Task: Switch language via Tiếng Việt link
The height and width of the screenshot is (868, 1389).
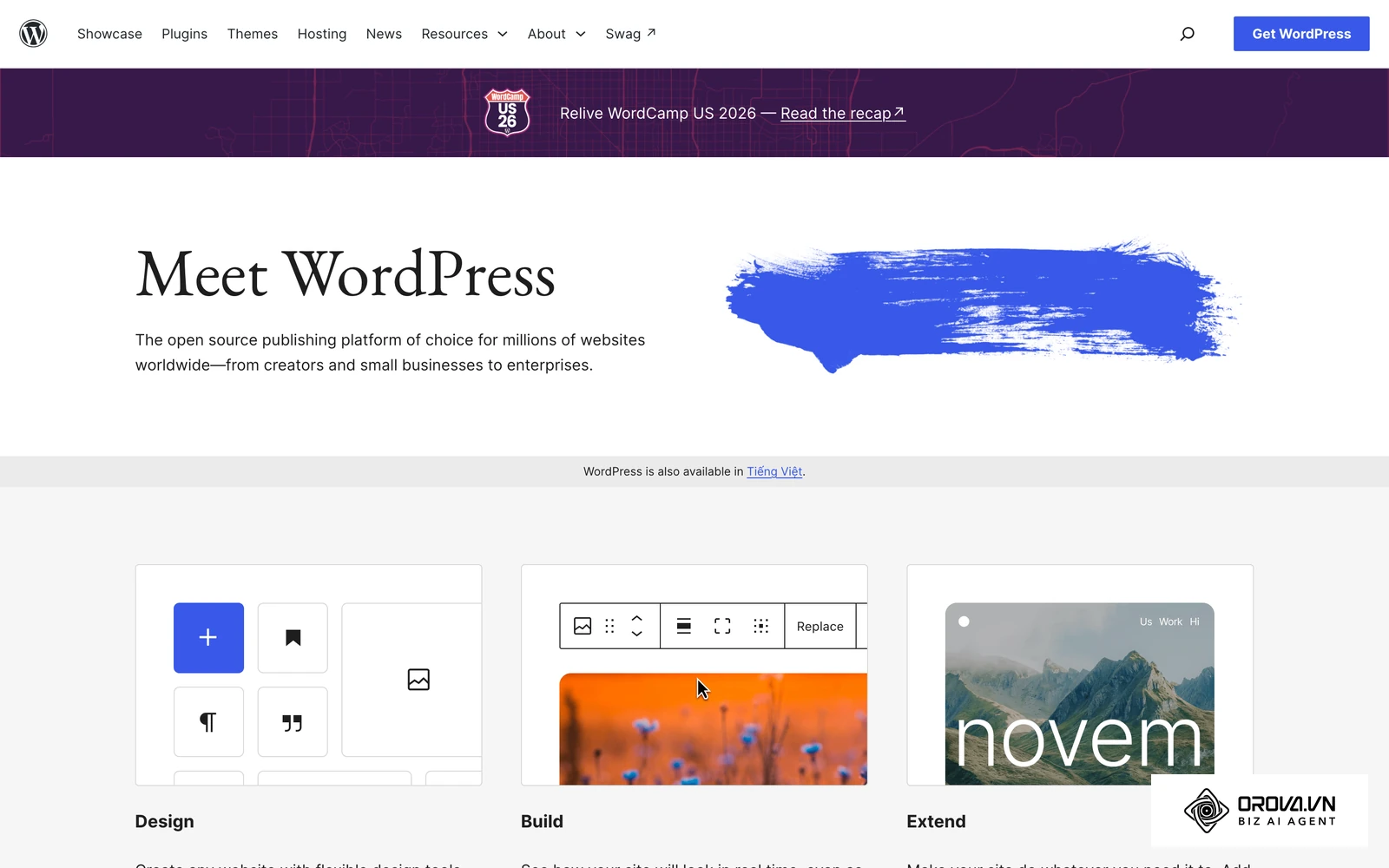Action: pos(774,471)
